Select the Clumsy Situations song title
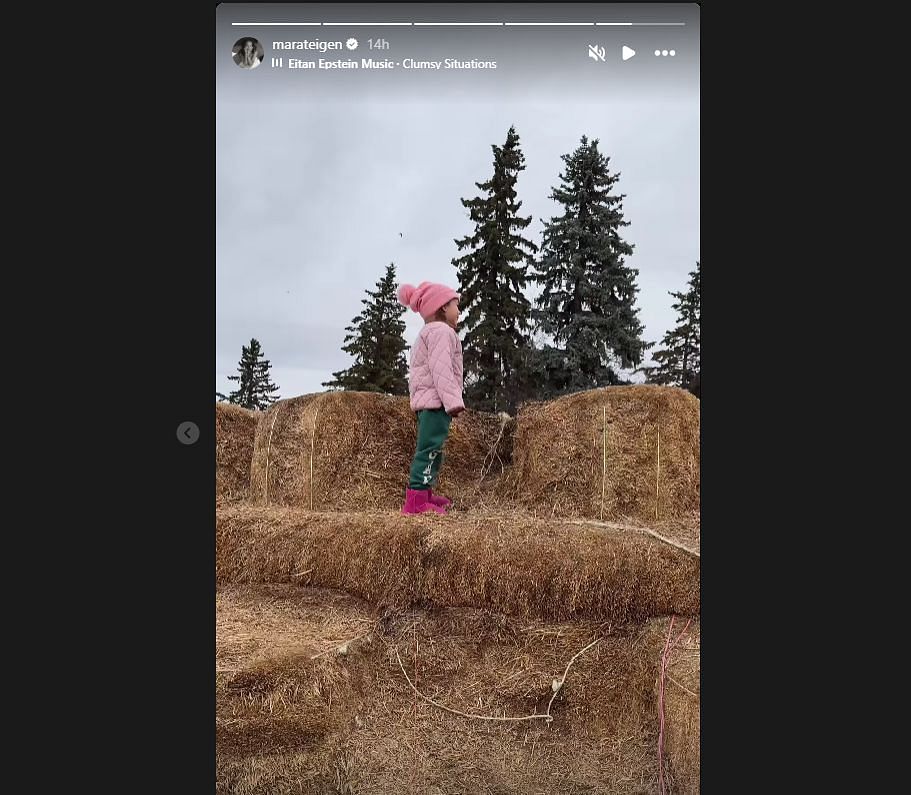 pyautogui.click(x=450, y=64)
